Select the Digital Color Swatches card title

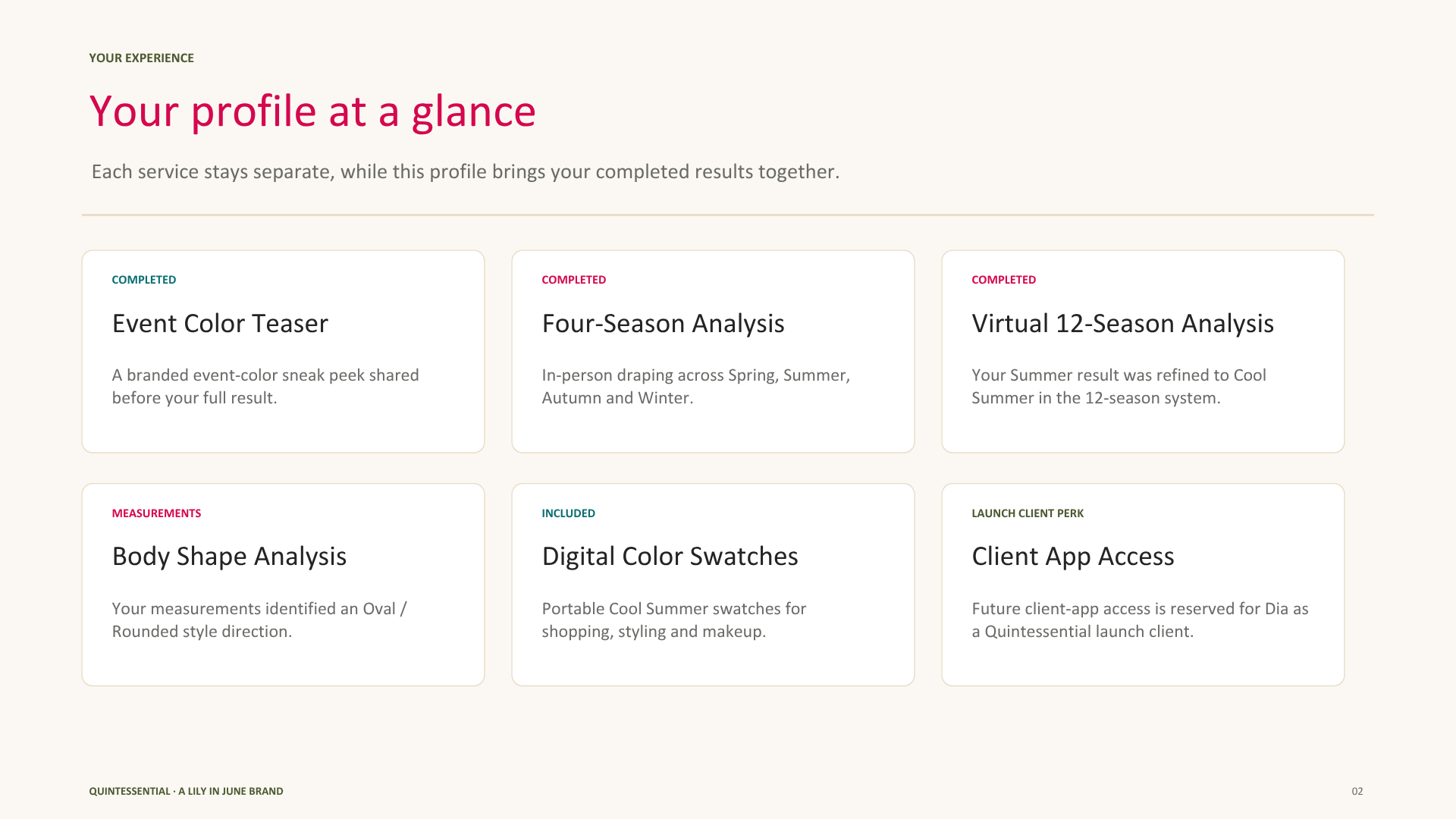click(670, 557)
